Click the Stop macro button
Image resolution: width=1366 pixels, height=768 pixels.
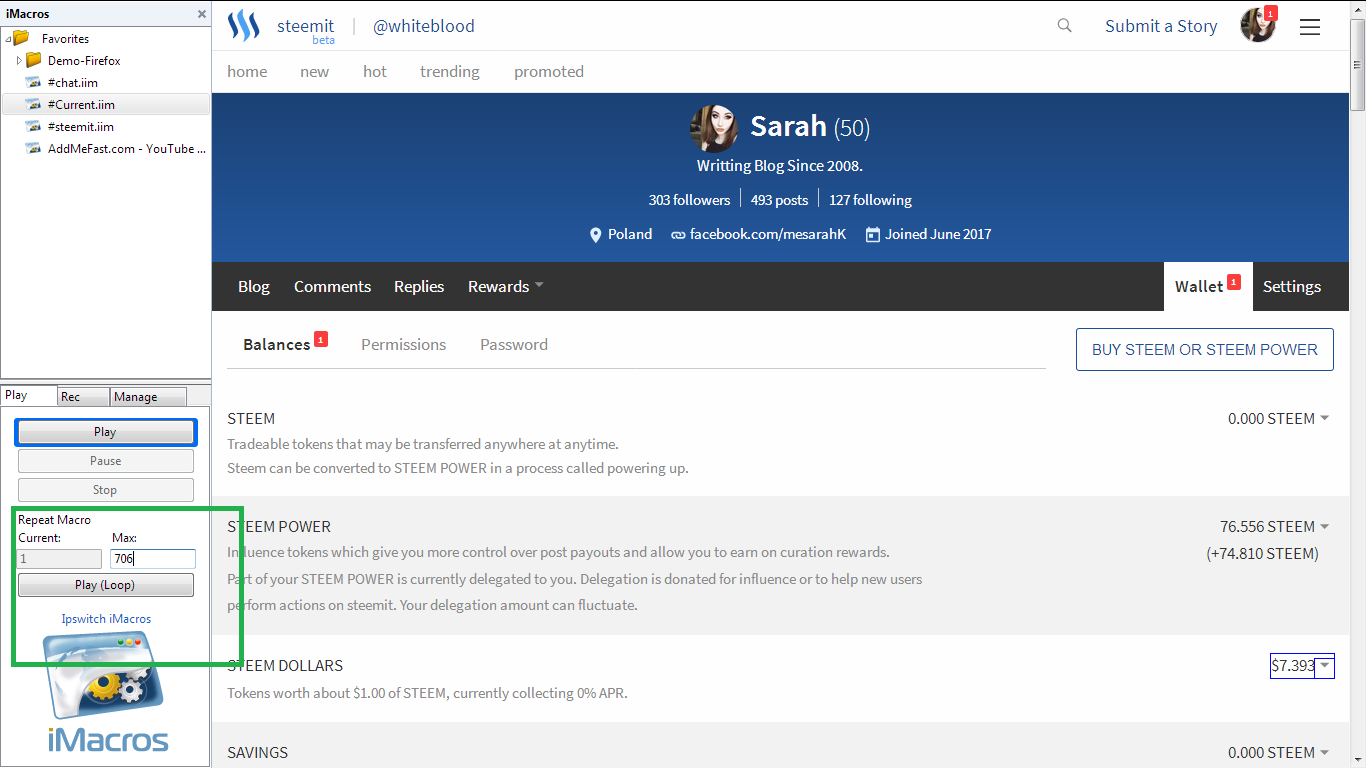[x=106, y=490]
